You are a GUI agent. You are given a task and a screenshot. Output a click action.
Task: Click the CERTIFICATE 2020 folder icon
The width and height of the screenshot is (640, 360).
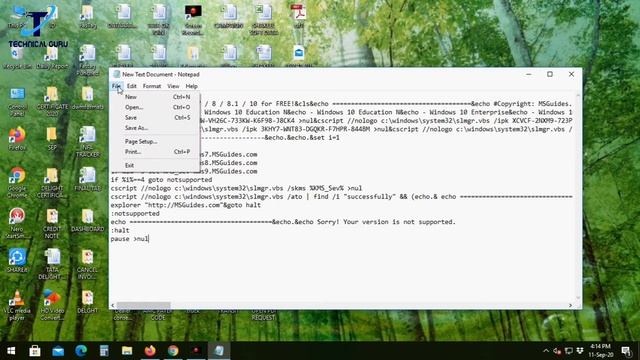(x=52, y=102)
